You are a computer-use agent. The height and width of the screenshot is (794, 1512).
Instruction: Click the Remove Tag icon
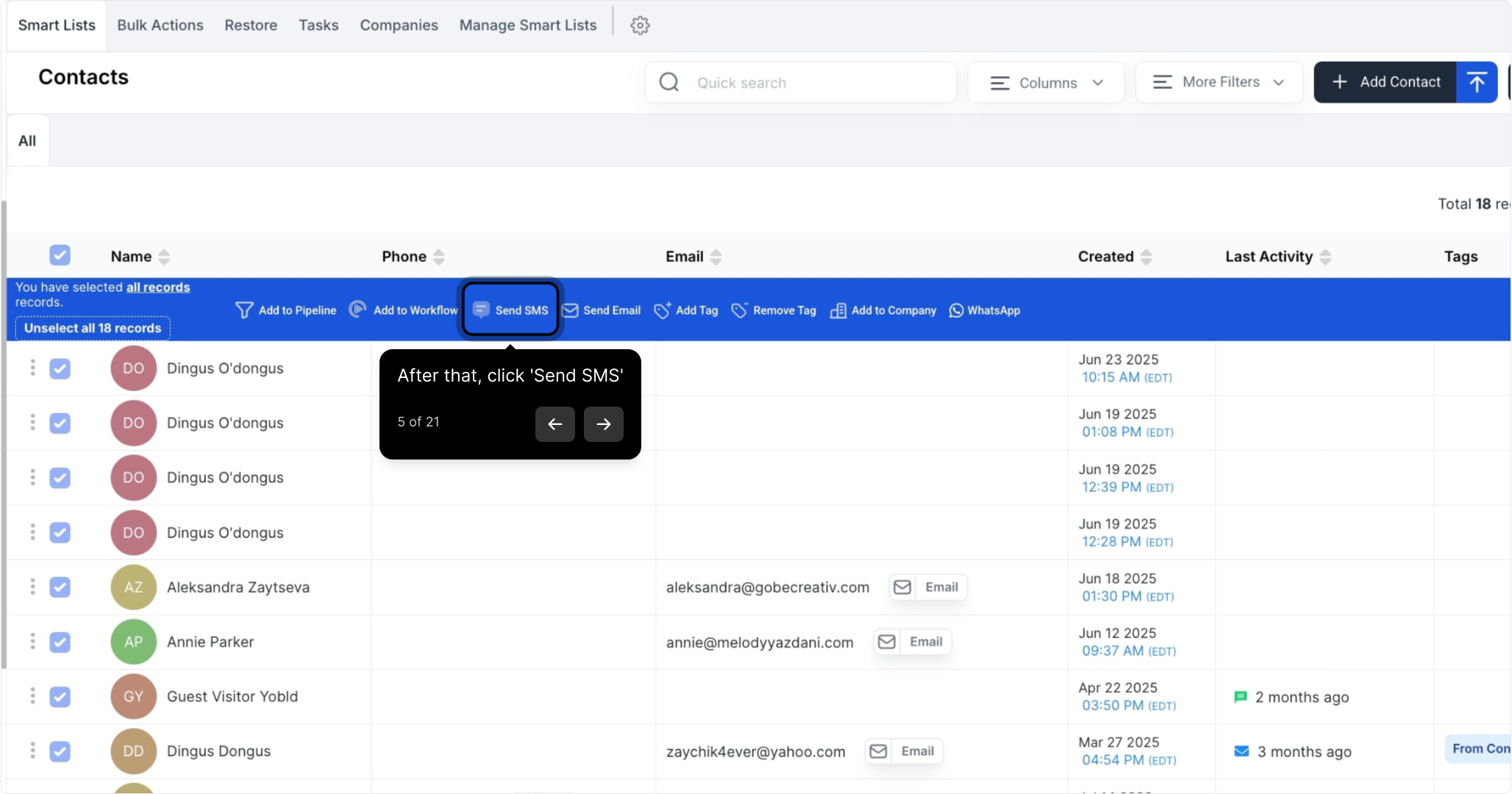(739, 310)
